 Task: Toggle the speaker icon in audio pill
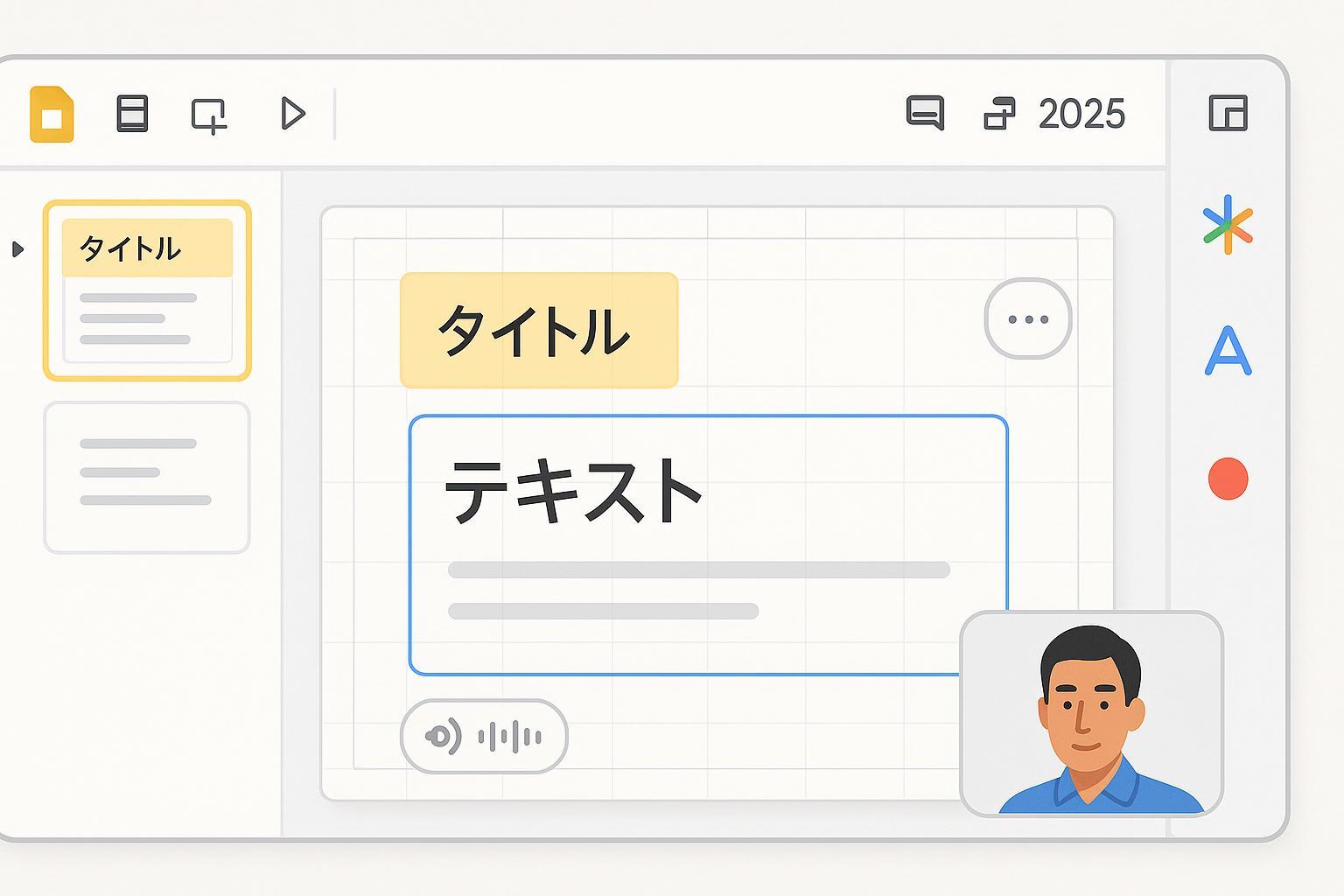[x=443, y=737]
